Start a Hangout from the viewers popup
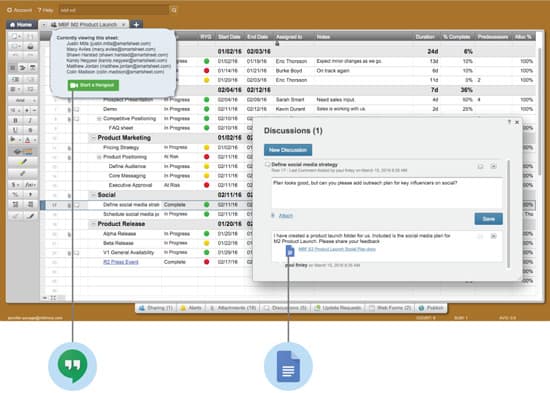 (x=93, y=85)
